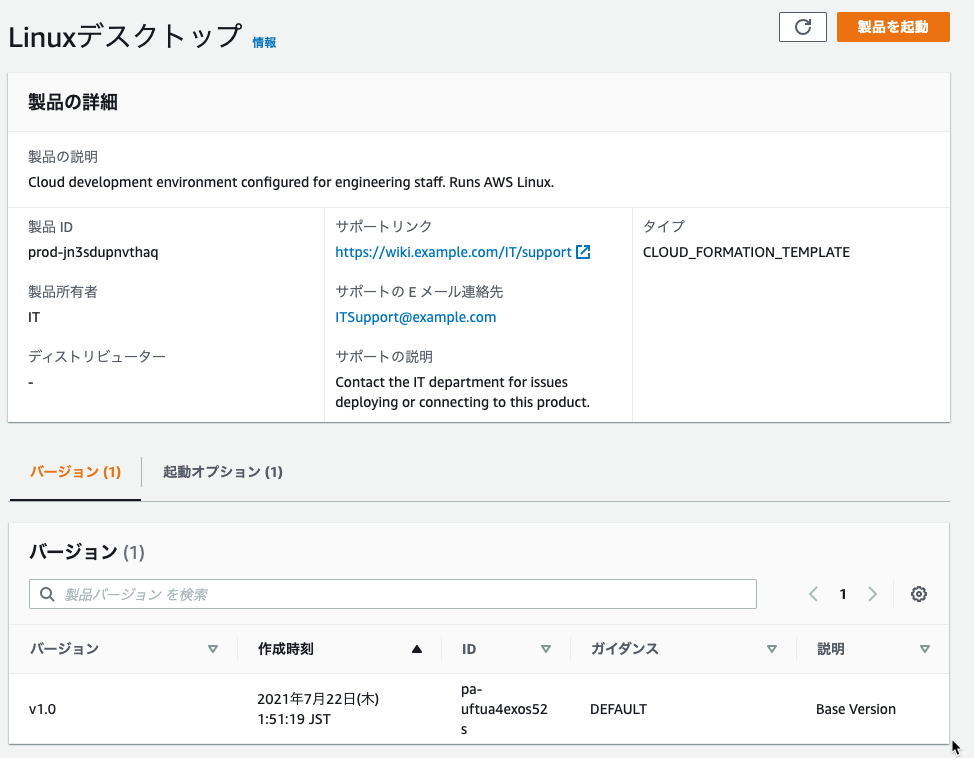Screen dimensions: 974x758
Task: Open the 情報 info link
Action: tap(264, 42)
